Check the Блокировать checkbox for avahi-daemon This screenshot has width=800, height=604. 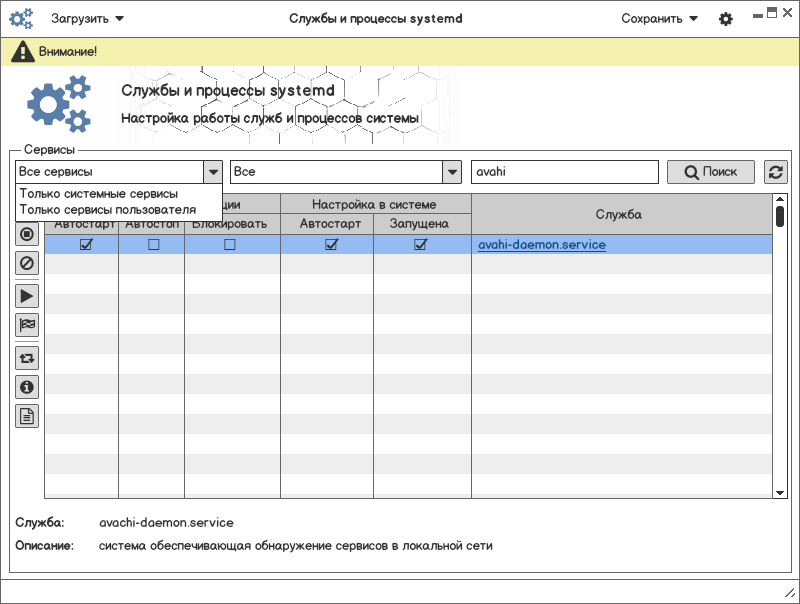pos(230,245)
